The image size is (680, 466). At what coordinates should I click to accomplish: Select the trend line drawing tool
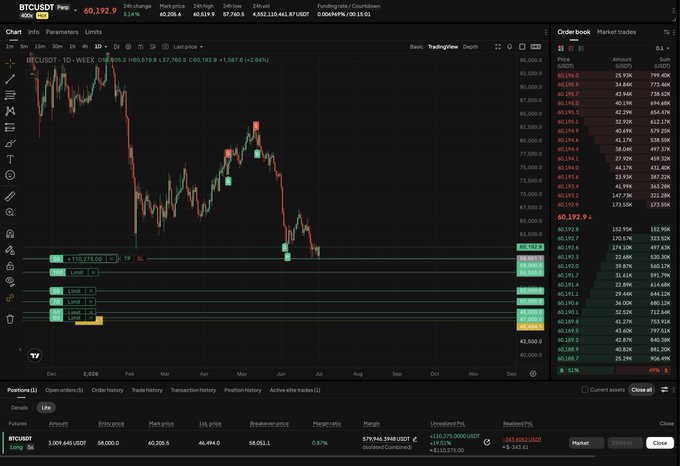[x=10, y=79]
